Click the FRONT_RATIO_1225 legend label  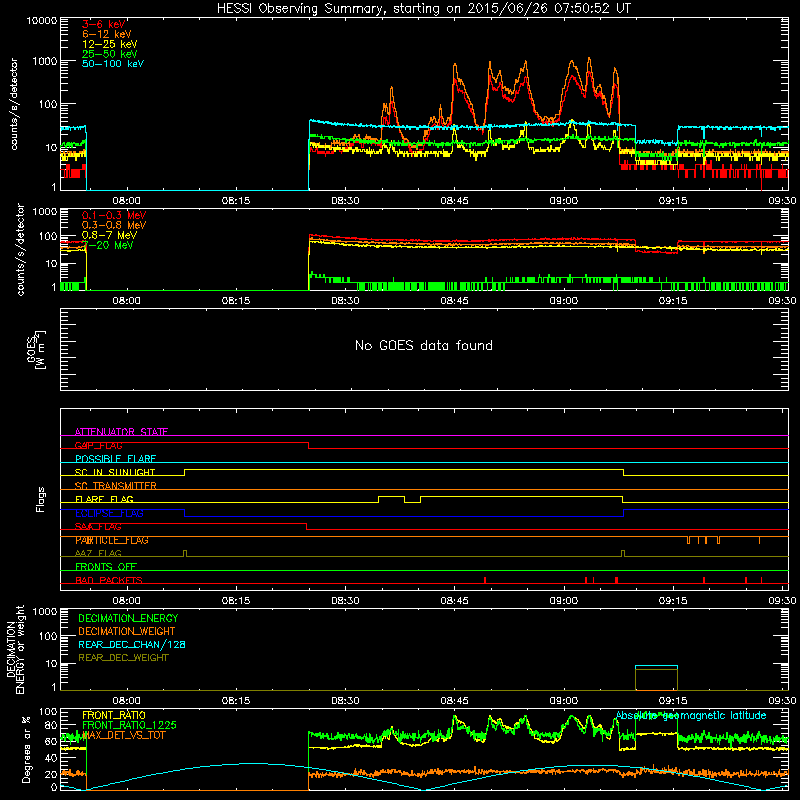click(129, 725)
